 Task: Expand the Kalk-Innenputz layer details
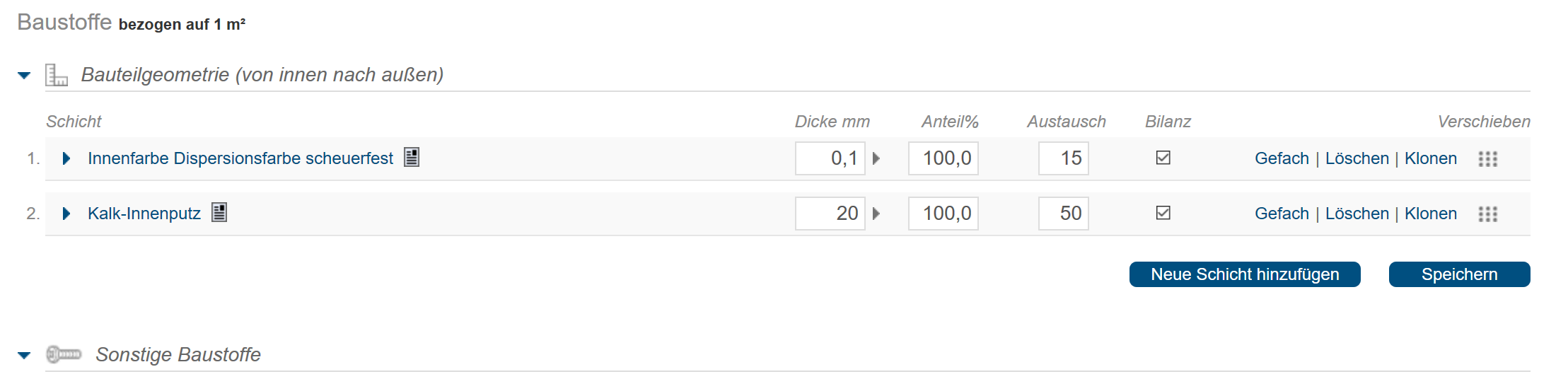(x=66, y=214)
